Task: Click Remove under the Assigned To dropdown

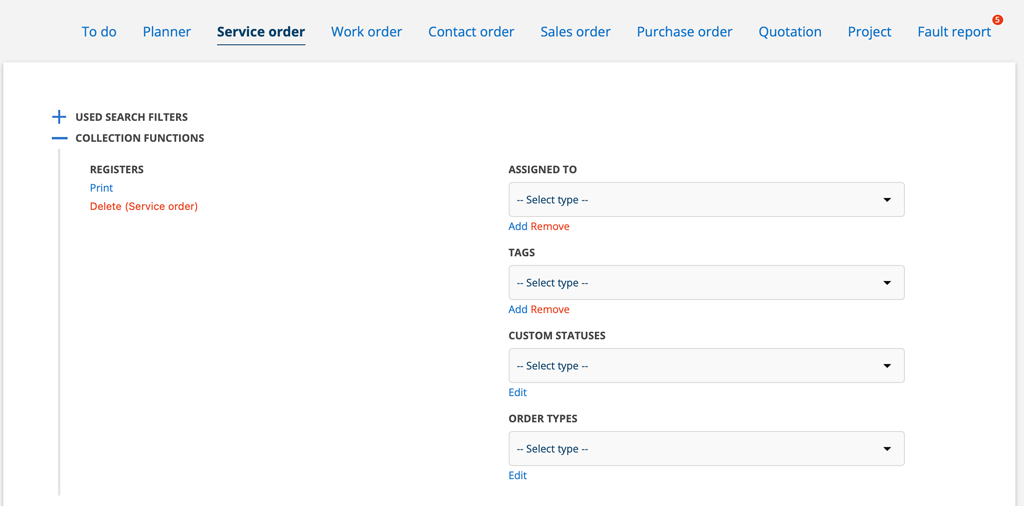Action: pyautogui.click(x=550, y=226)
